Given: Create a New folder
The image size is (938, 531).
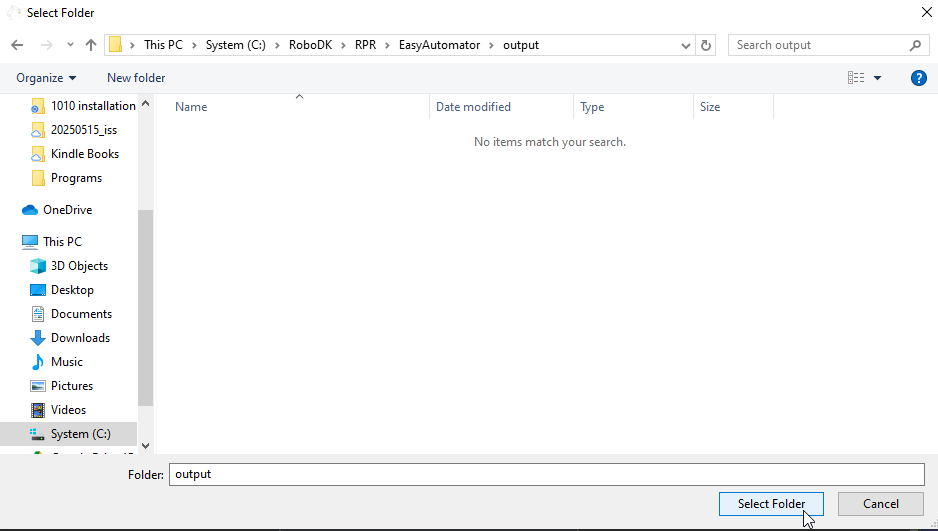Looking at the screenshot, I should (x=136, y=78).
